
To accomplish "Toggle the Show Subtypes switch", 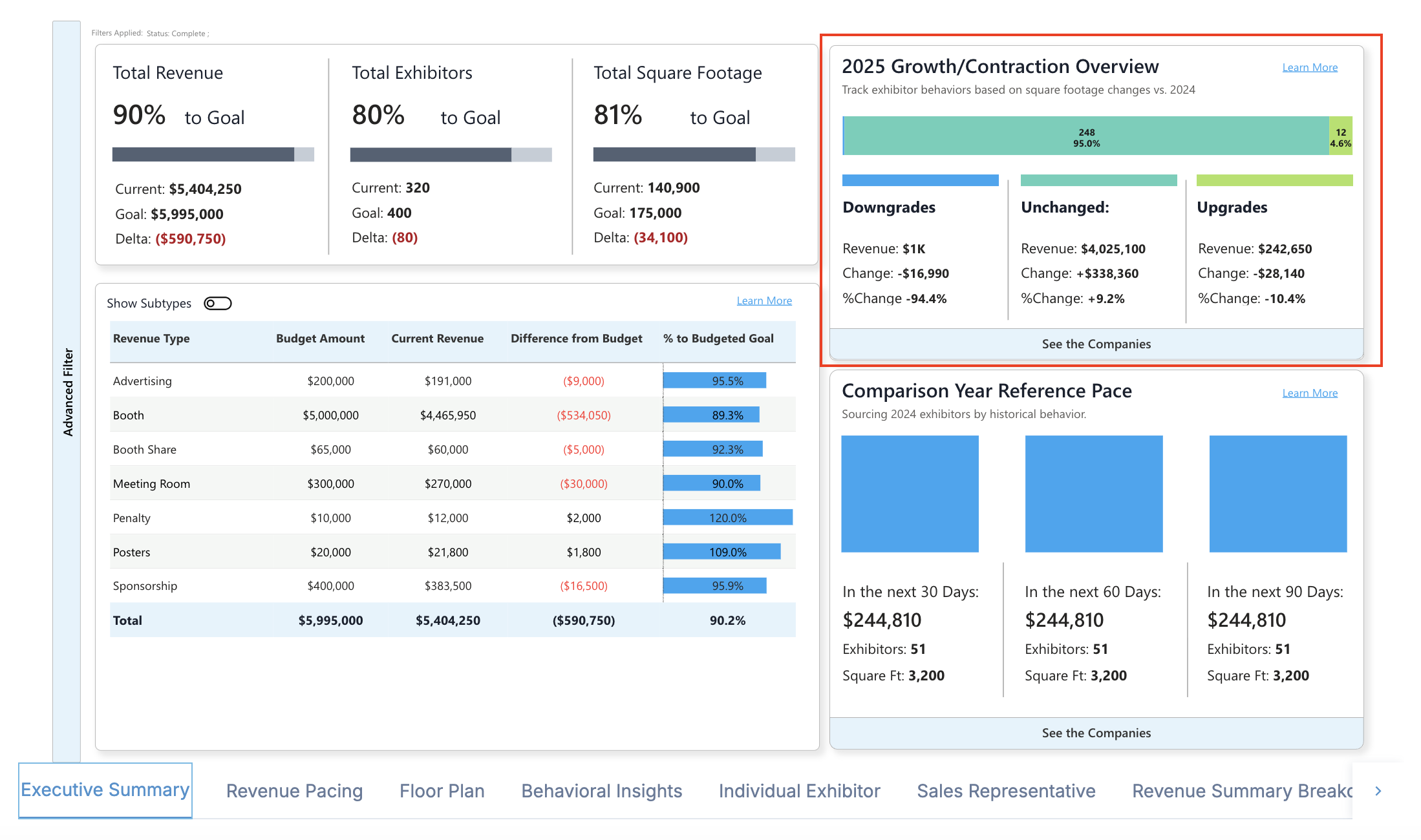I will (x=217, y=303).
